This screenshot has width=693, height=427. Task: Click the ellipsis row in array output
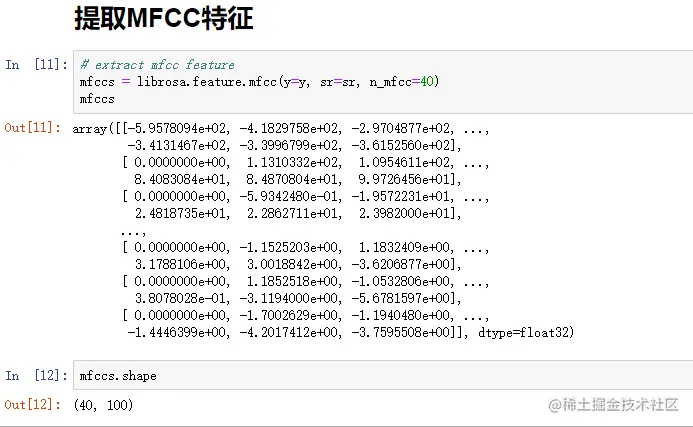pyautogui.click(x=133, y=231)
